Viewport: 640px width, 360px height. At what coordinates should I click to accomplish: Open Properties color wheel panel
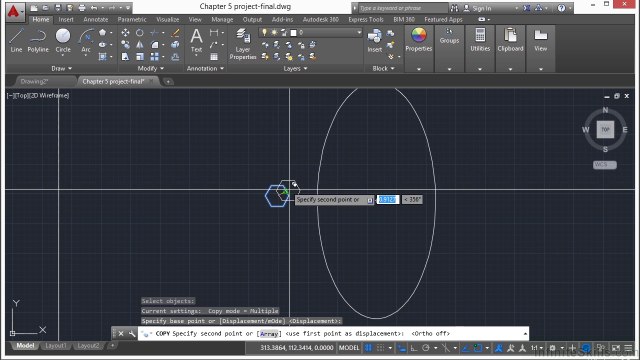[x=418, y=40]
